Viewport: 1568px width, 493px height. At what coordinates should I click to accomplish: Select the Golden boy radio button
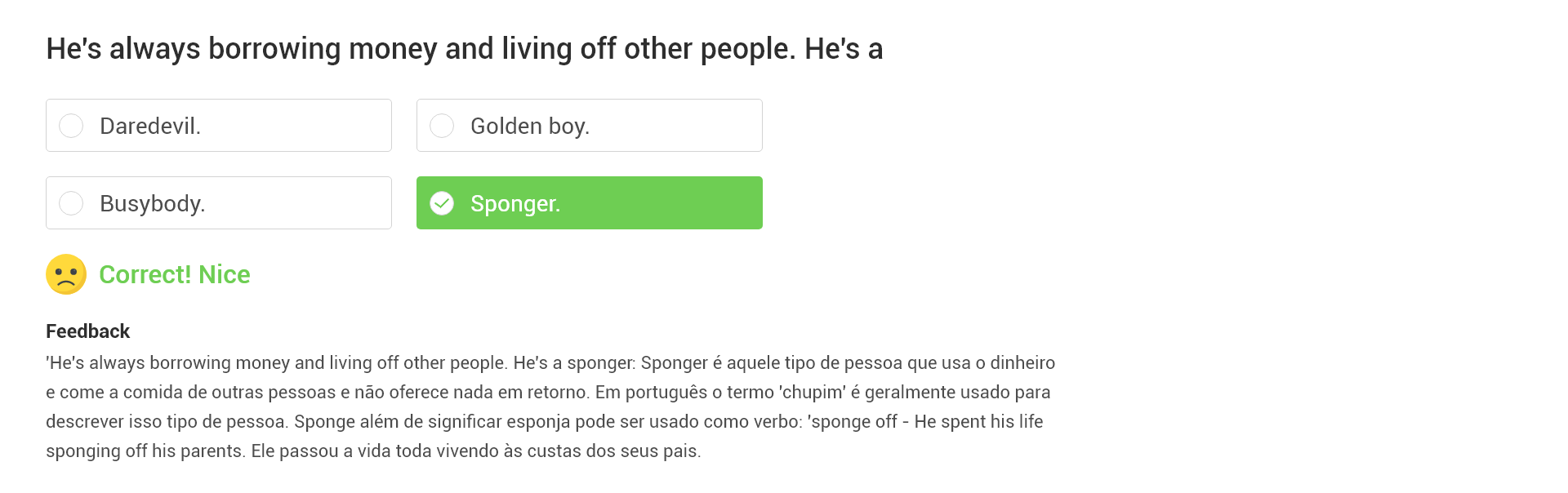(442, 126)
